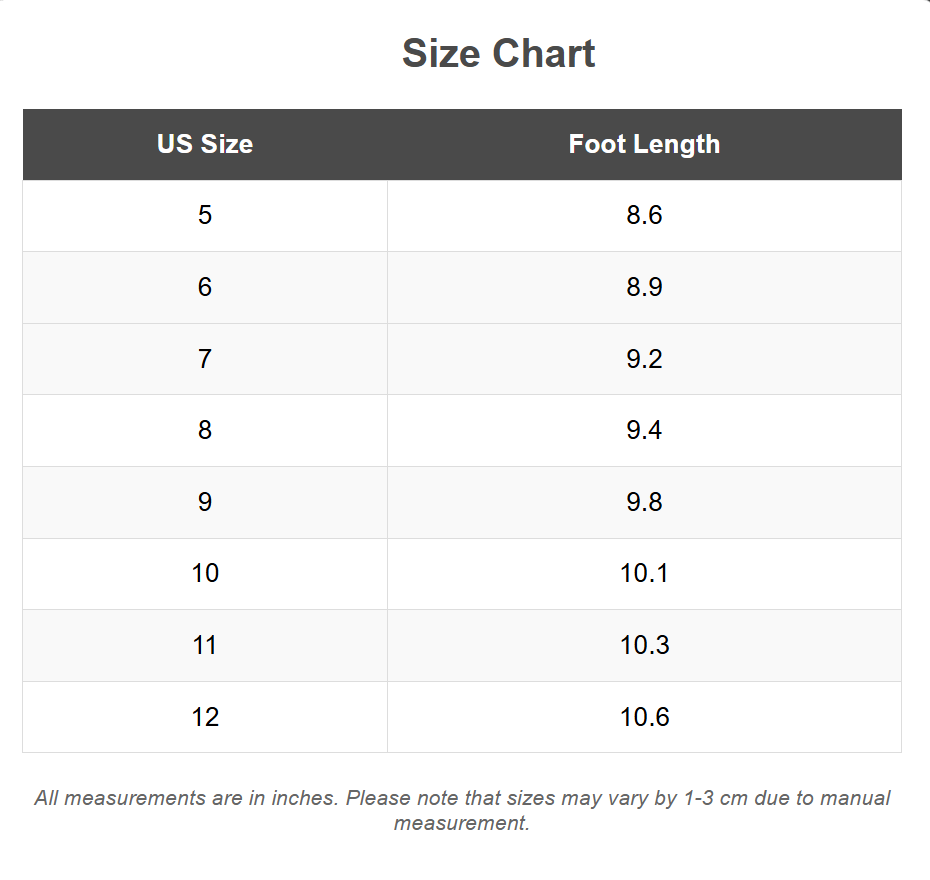This screenshot has height=880, width=930.
Task: Select US size 12 cell
Action: pos(205,717)
